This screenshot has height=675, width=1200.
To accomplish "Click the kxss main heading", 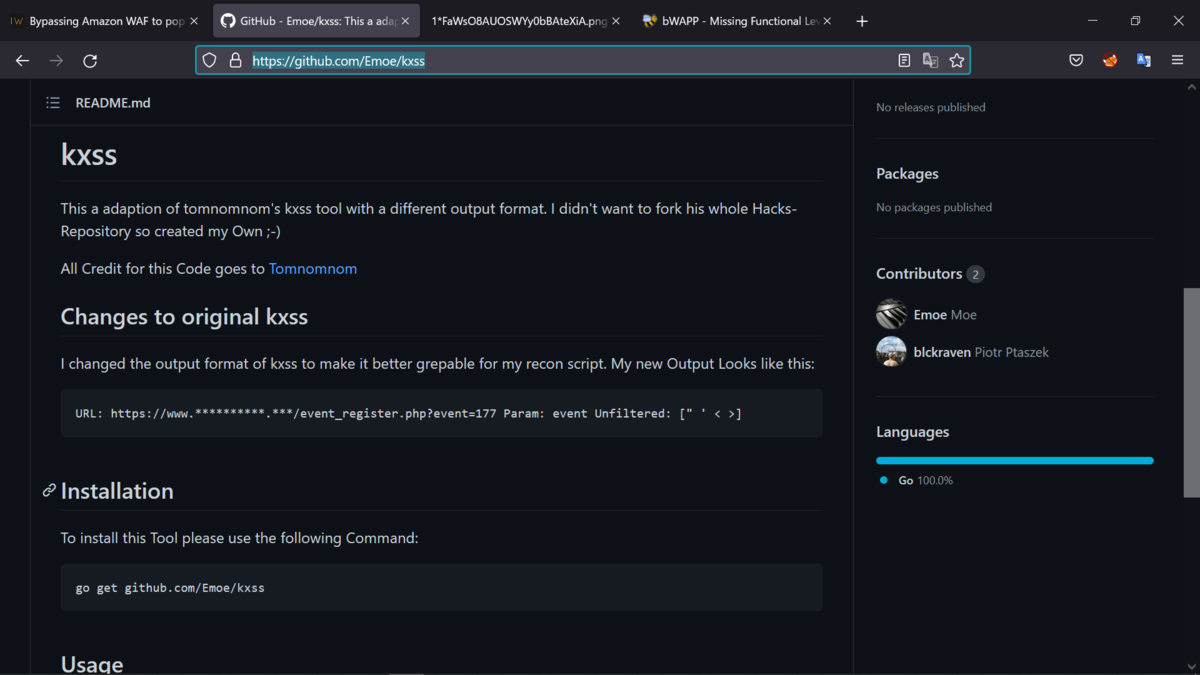I will [89, 154].
